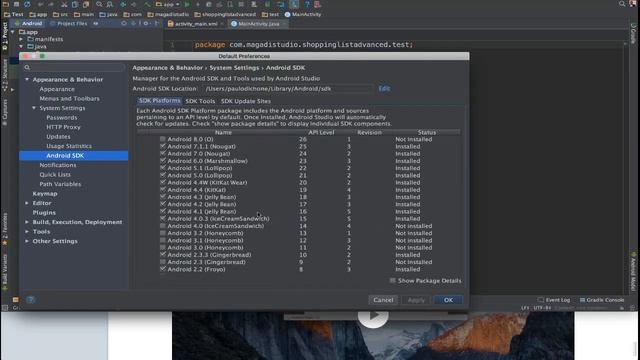Select the SDK Platforms tab

tap(160, 100)
